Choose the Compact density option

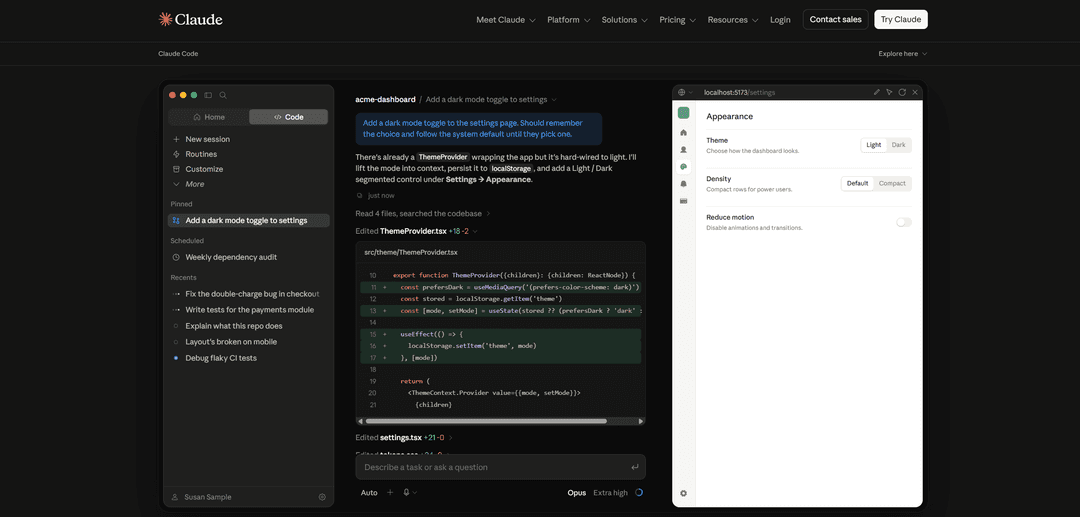[892, 184]
